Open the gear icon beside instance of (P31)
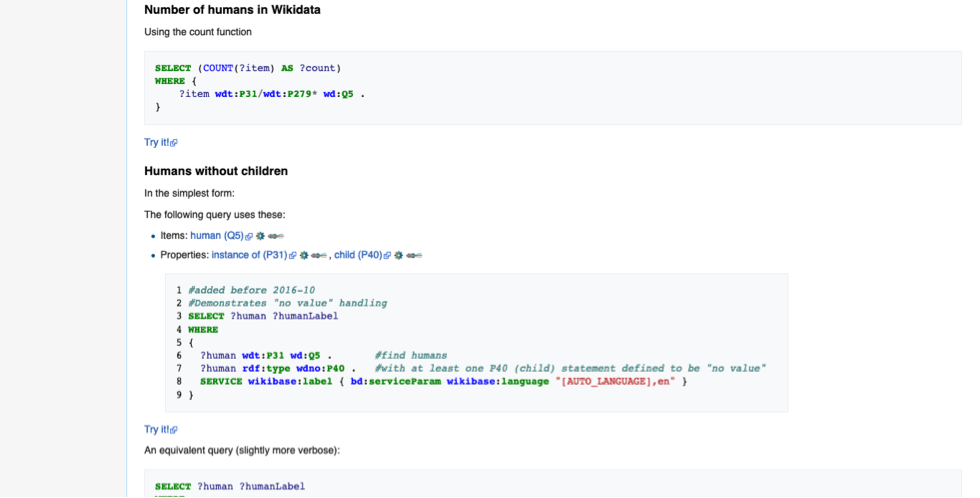This screenshot has width=980, height=498. tap(304, 256)
